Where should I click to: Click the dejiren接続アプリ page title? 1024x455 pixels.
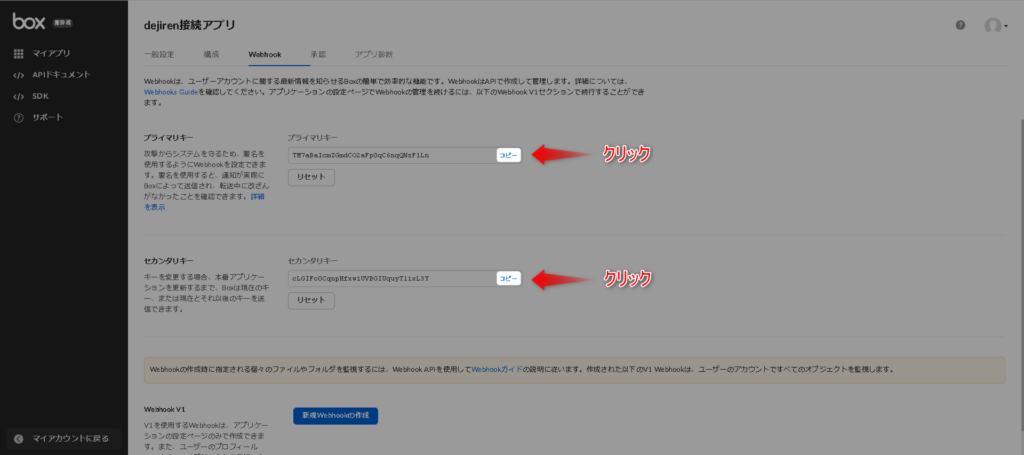(x=189, y=25)
